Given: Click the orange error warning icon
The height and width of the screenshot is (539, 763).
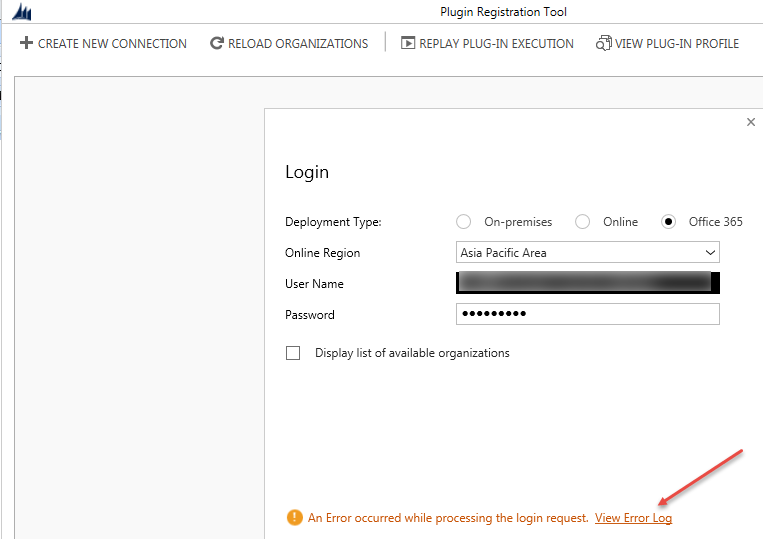Looking at the screenshot, I should [x=294, y=518].
